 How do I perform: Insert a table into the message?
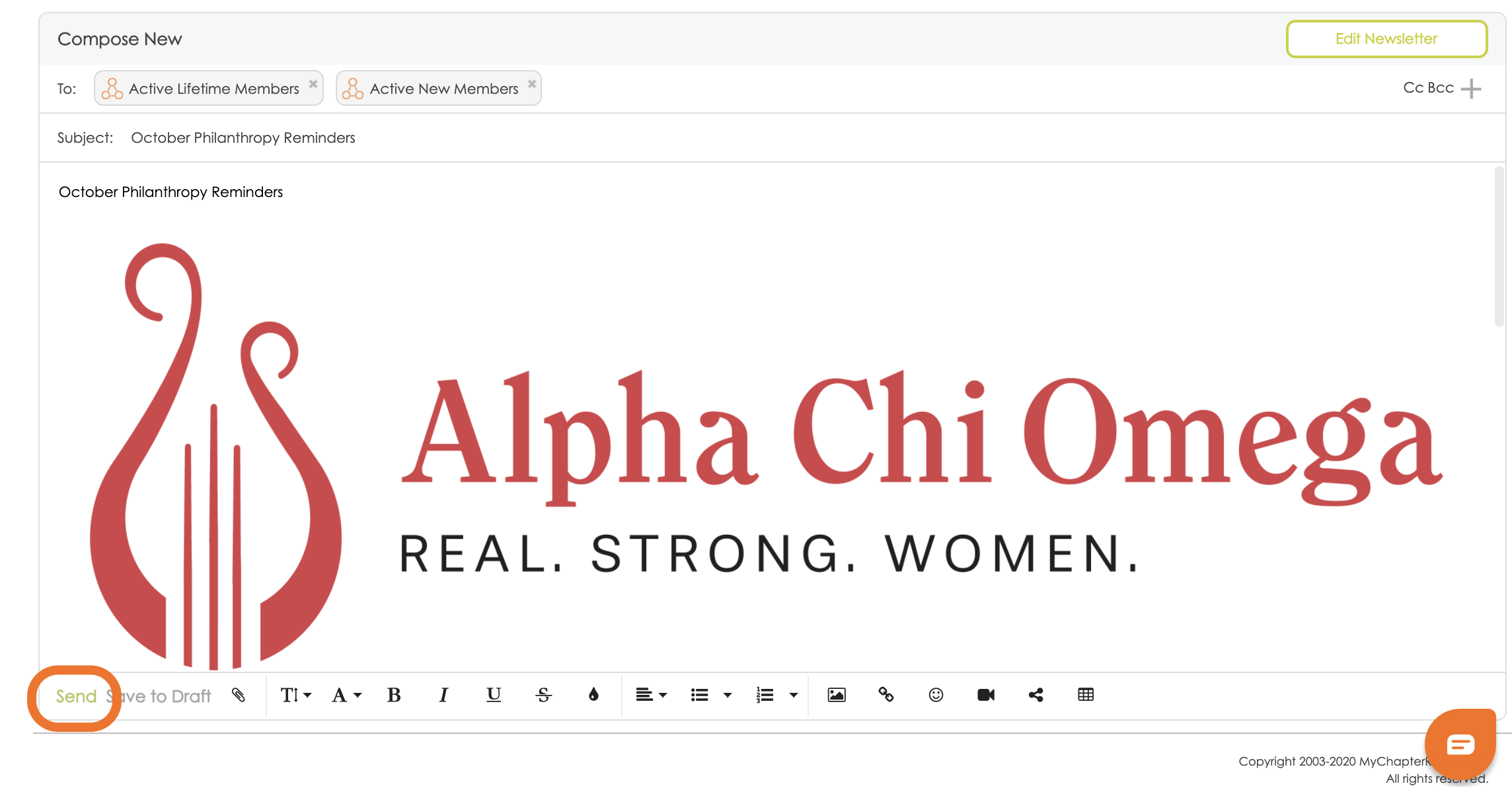(1085, 695)
